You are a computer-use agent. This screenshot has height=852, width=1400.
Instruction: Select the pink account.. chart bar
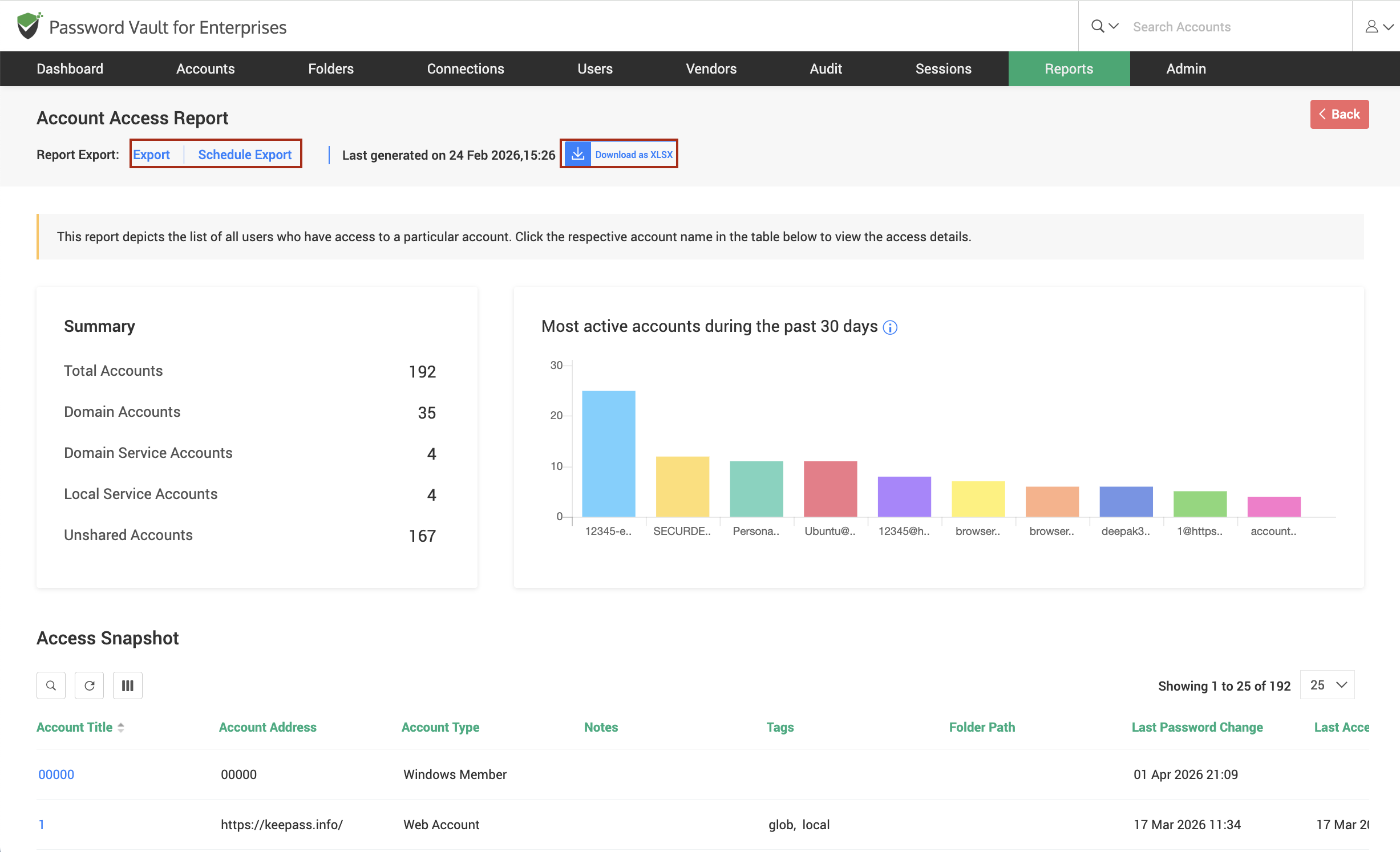[1274, 507]
